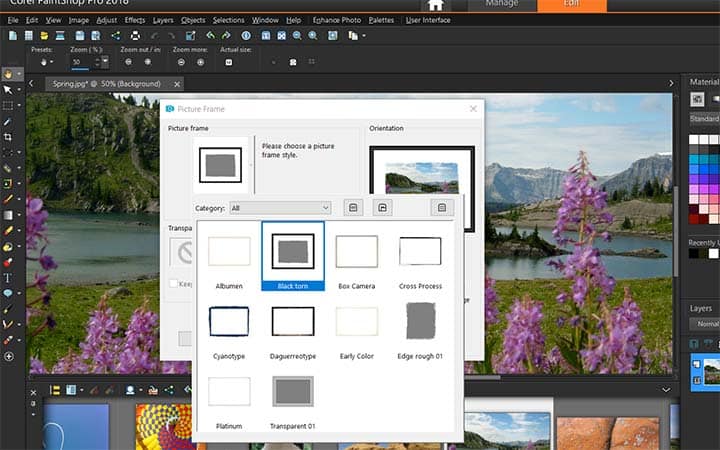Click the green Undo arrow icon
This screenshot has width=720, height=450.
point(210,36)
